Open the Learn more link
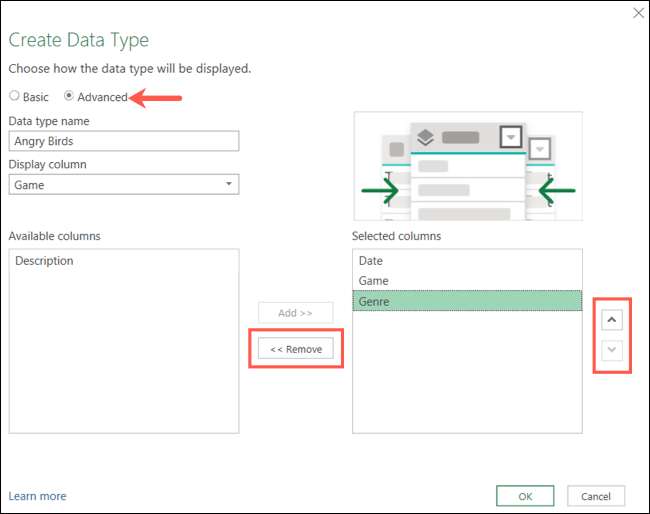This screenshot has width=650, height=514. coord(38,496)
